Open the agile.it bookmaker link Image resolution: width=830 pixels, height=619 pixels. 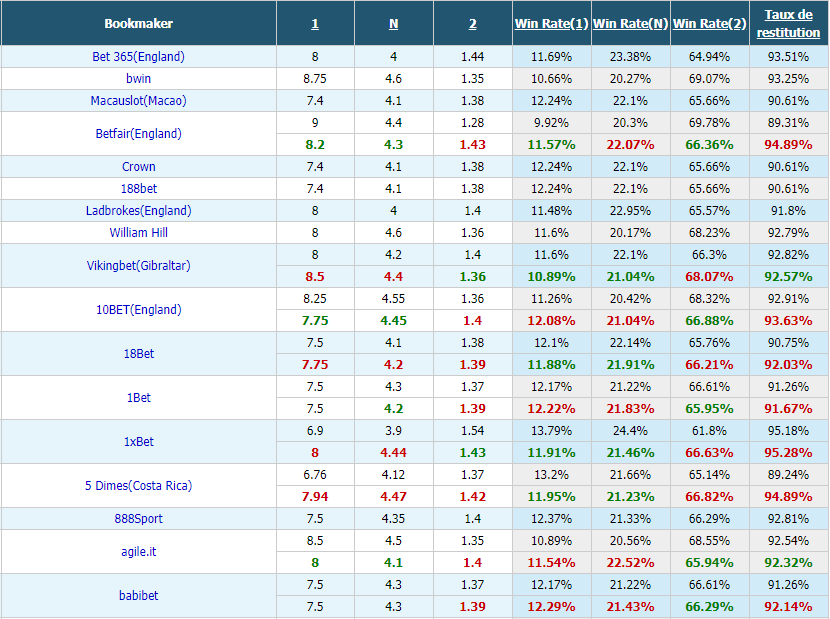[x=139, y=551]
